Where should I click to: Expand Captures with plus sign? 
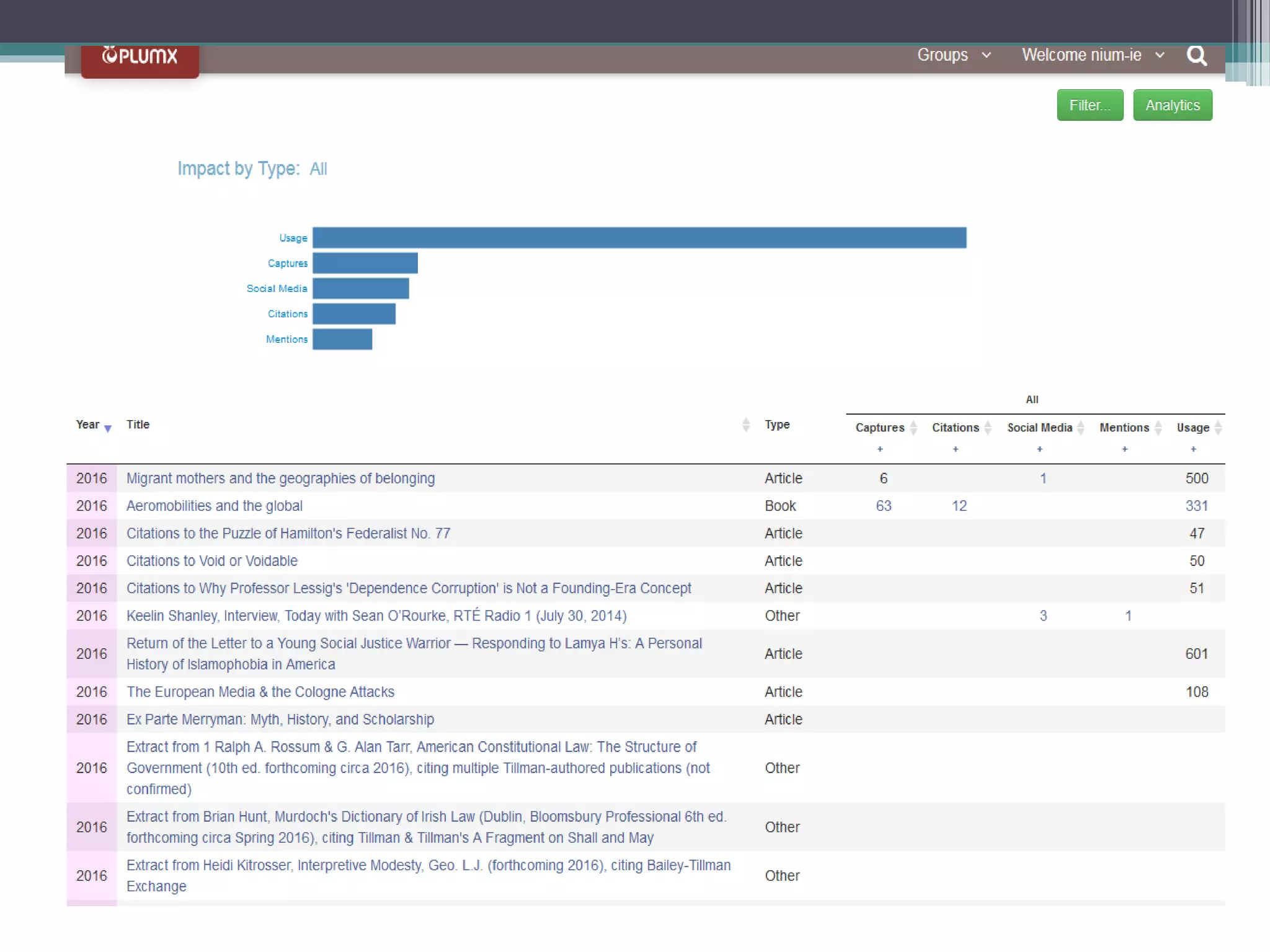click(879, 449)
